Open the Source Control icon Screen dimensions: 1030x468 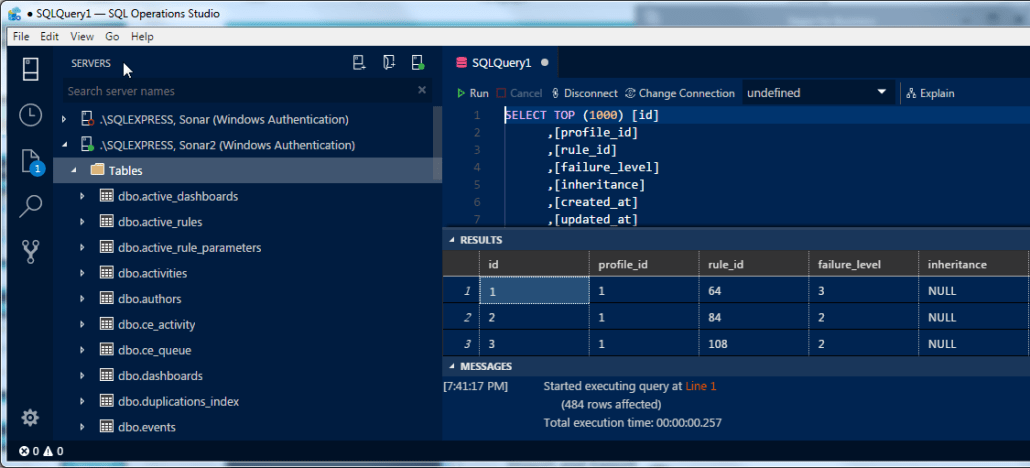[x=30, y=252]
